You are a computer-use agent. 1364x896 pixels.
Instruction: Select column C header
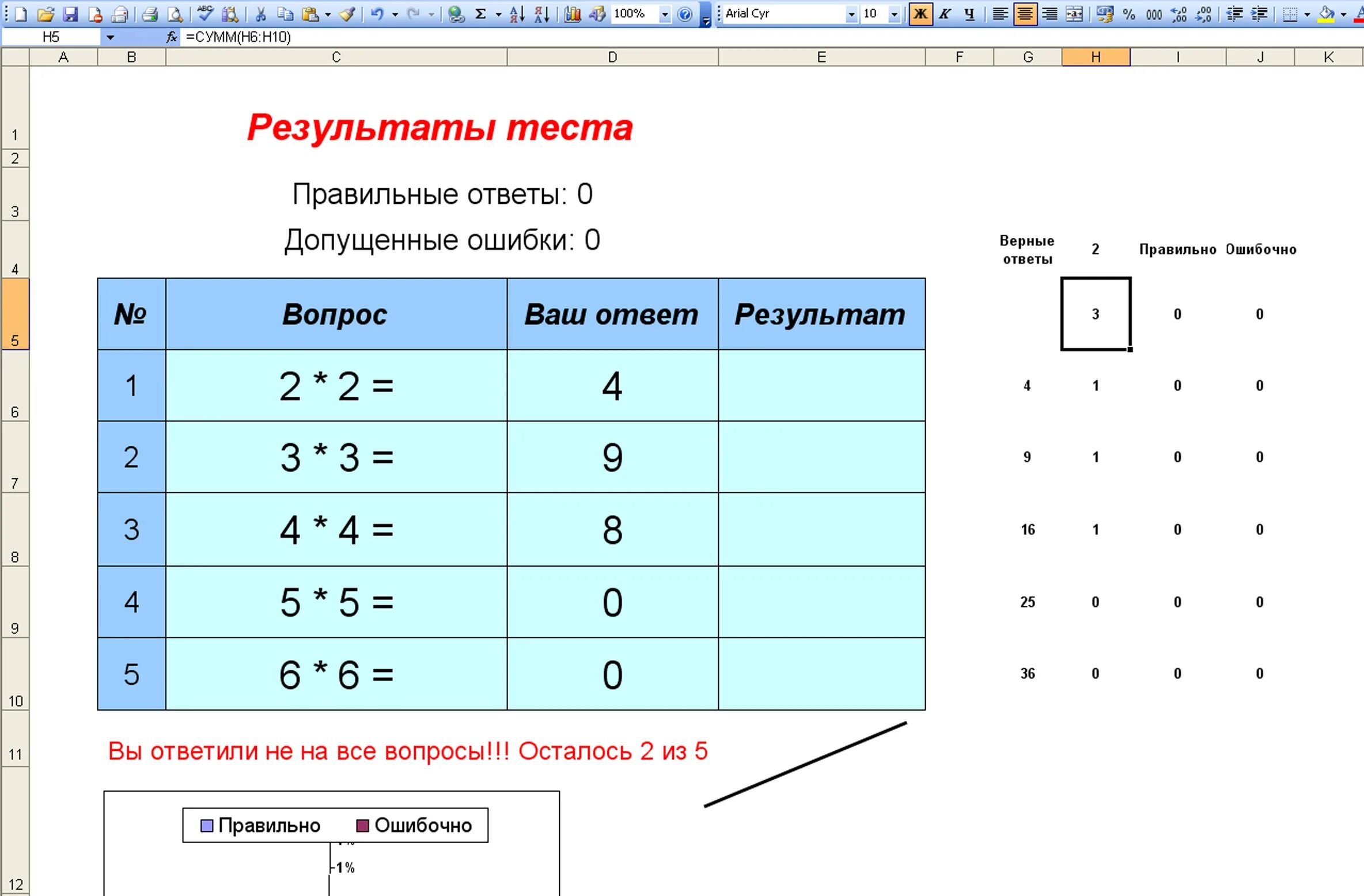[336, 57]
